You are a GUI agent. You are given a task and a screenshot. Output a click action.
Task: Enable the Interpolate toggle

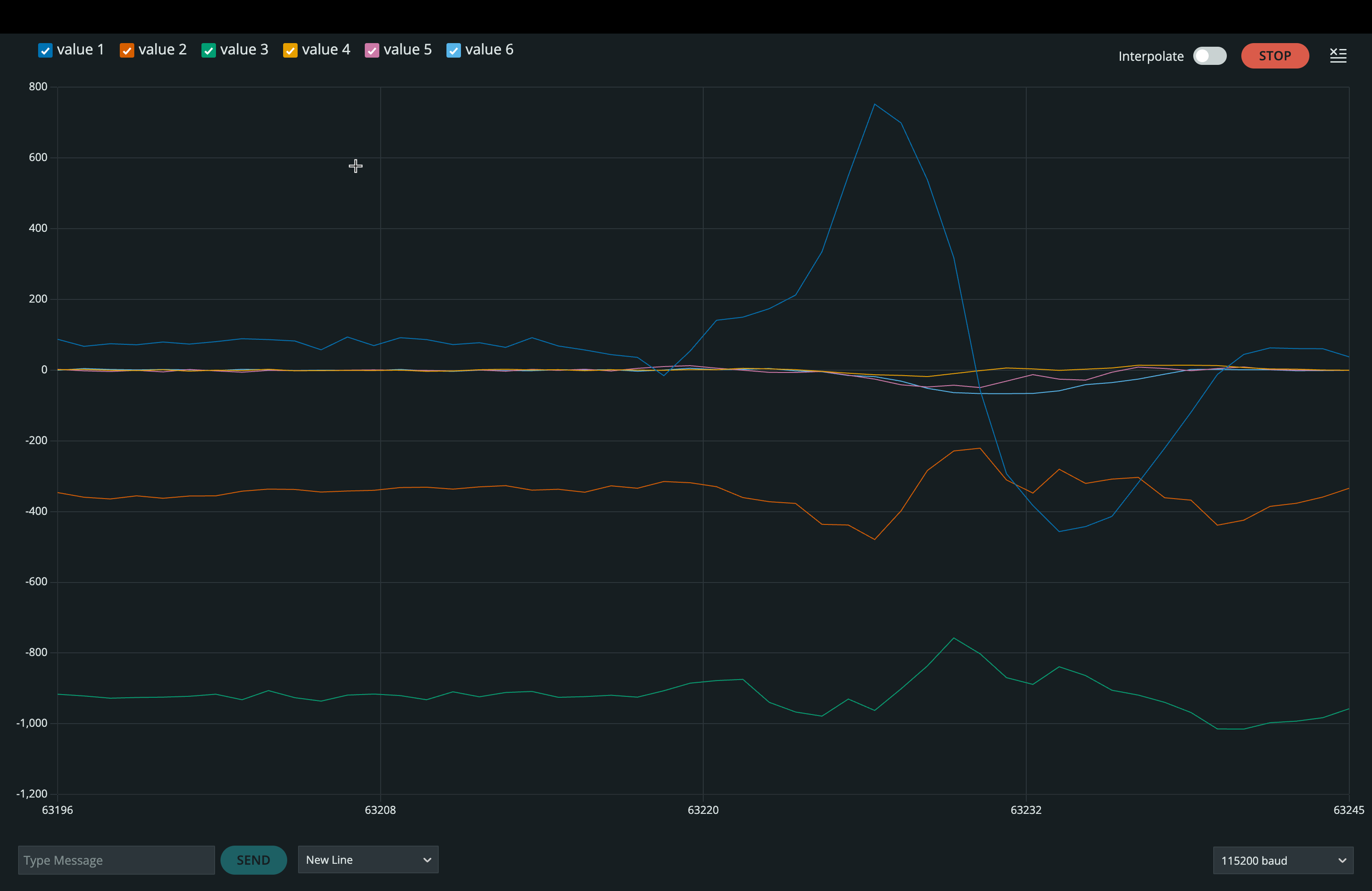coord(1209,55)
